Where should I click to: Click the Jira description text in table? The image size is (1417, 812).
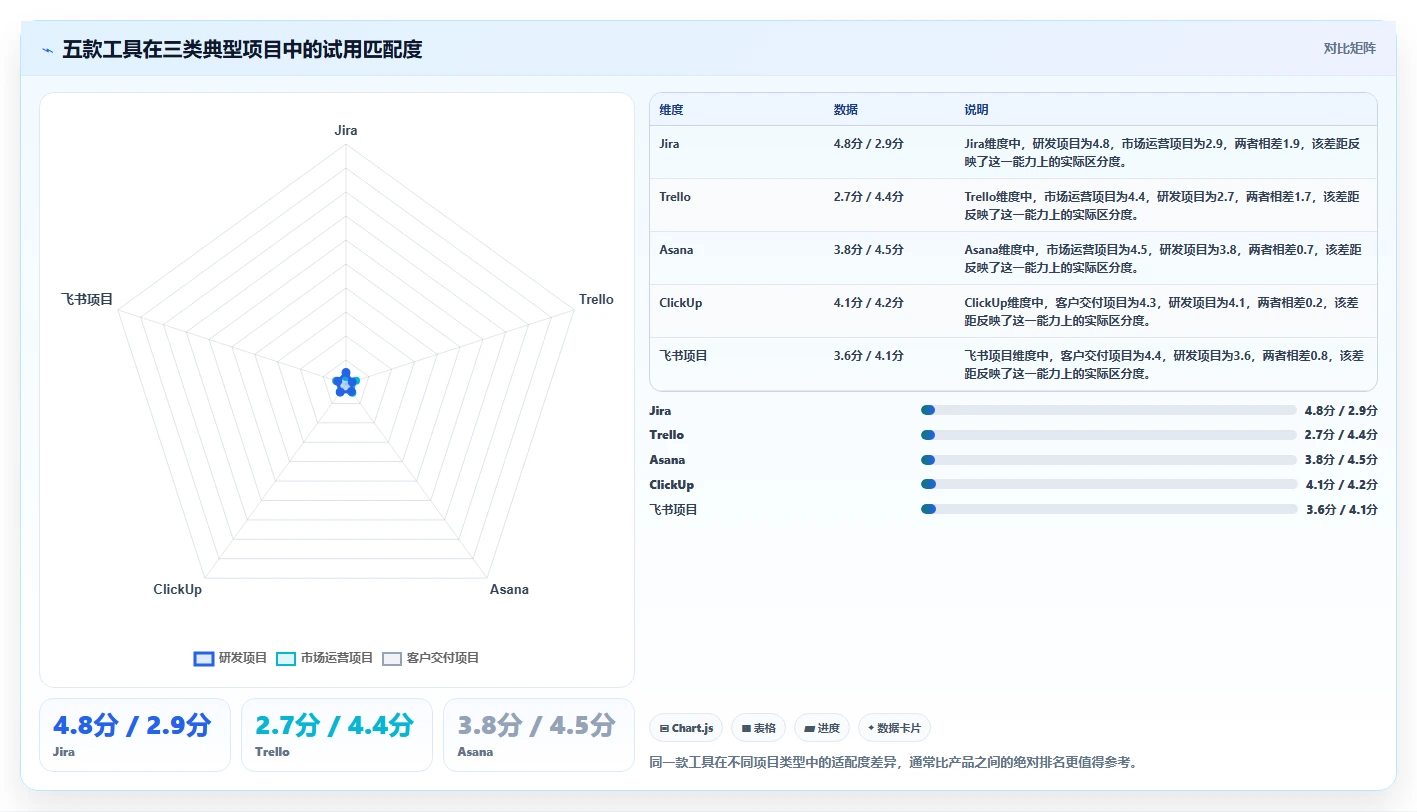click(x=1162, y=152)
